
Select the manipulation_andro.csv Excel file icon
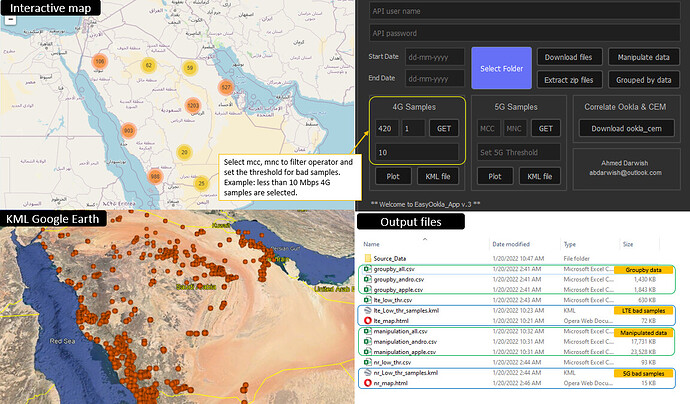click(x=368, y=342)
